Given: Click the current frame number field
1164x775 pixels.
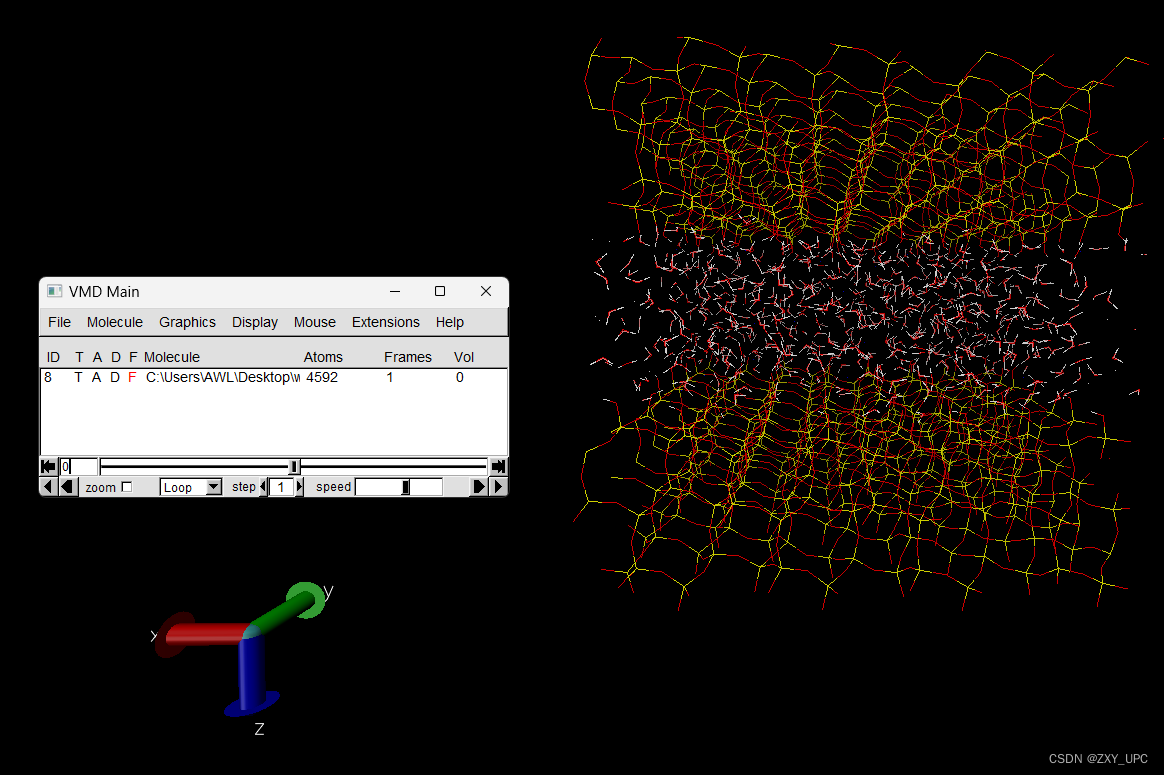Looking at the screenshot, I should pyautogui.click(x=79, y=466).
